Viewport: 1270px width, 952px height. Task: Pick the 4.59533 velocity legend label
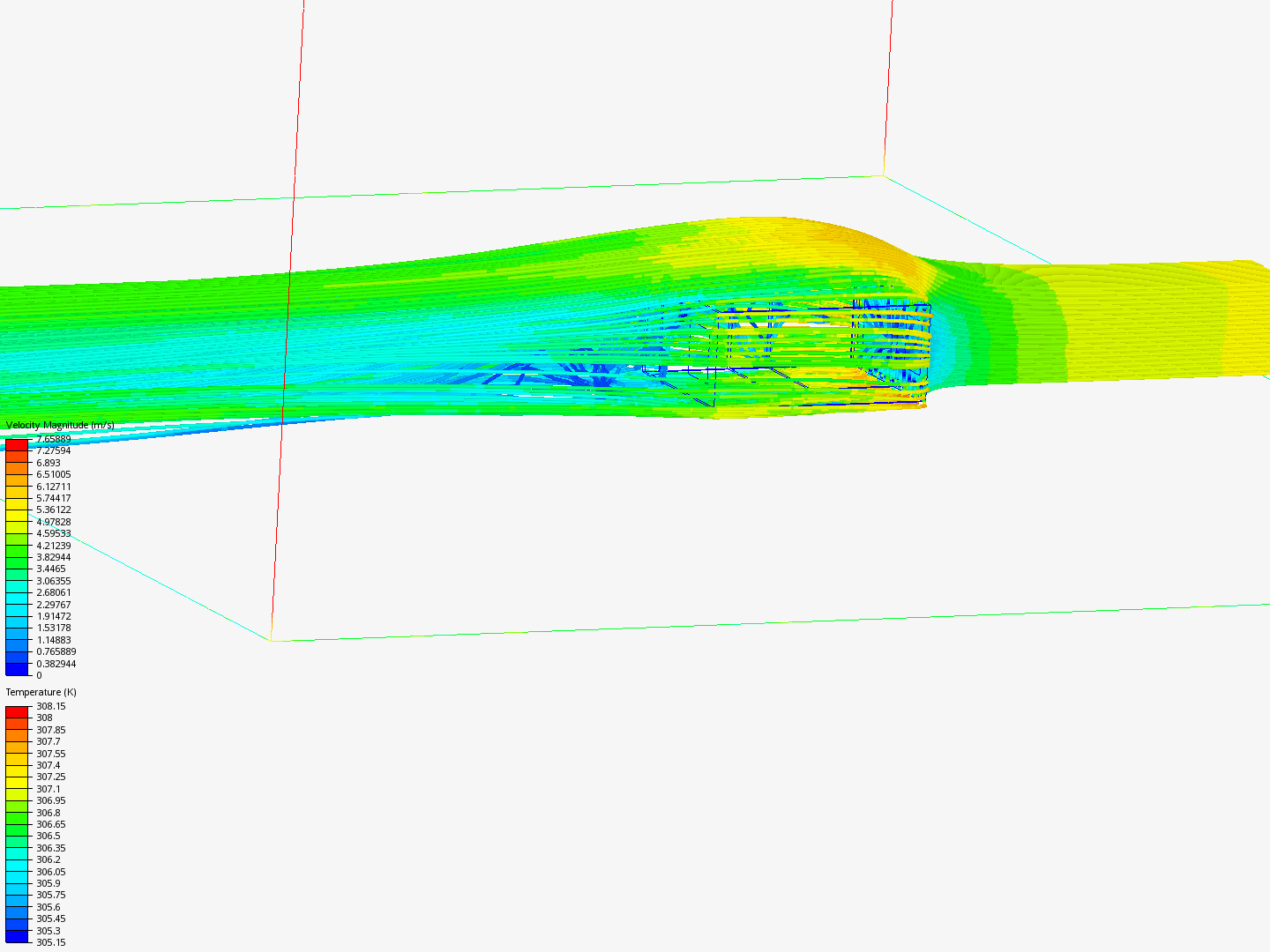53,534
